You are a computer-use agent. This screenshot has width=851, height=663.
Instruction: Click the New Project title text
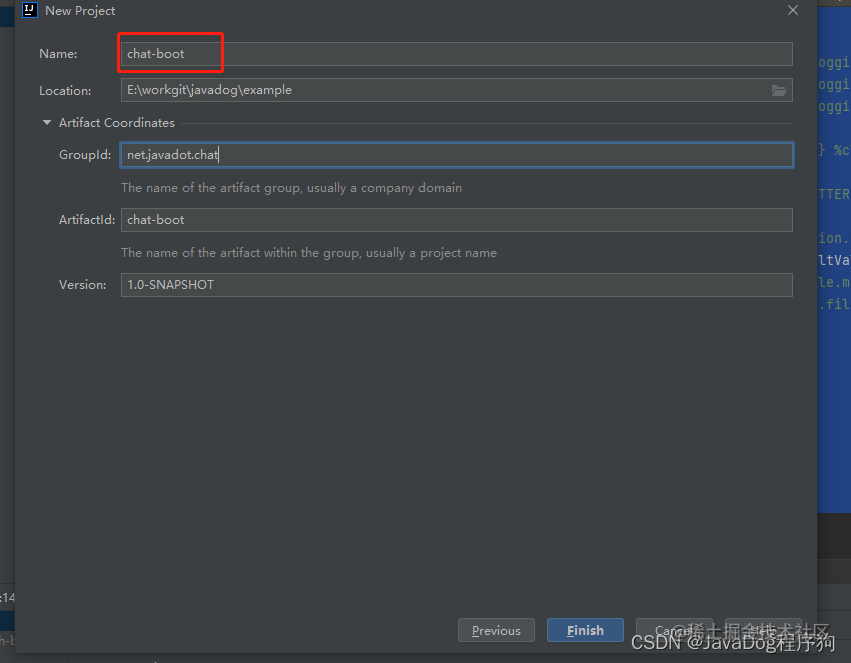[x=80, y=11]
